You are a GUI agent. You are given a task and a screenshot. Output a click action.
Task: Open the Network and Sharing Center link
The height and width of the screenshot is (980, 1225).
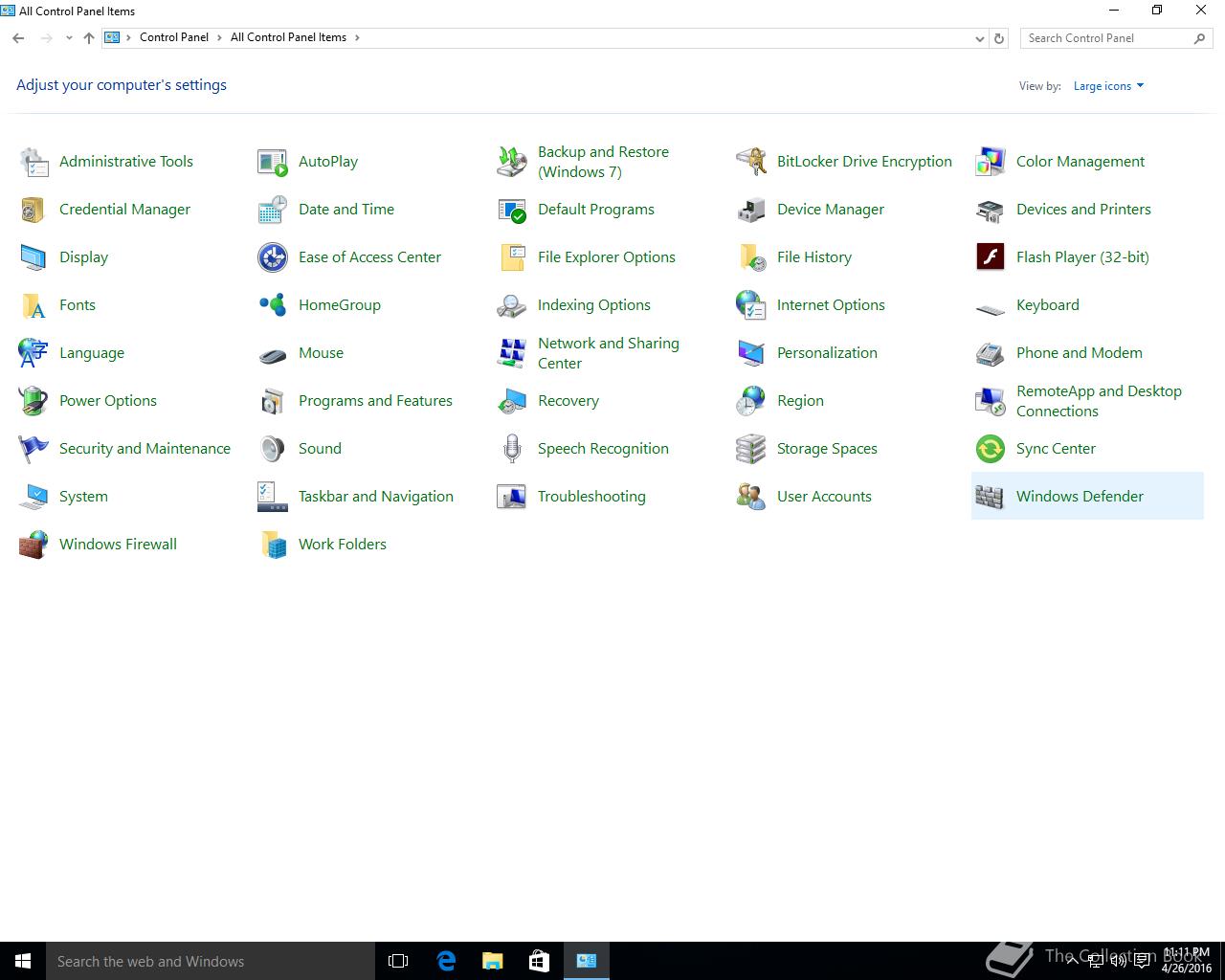608,353
